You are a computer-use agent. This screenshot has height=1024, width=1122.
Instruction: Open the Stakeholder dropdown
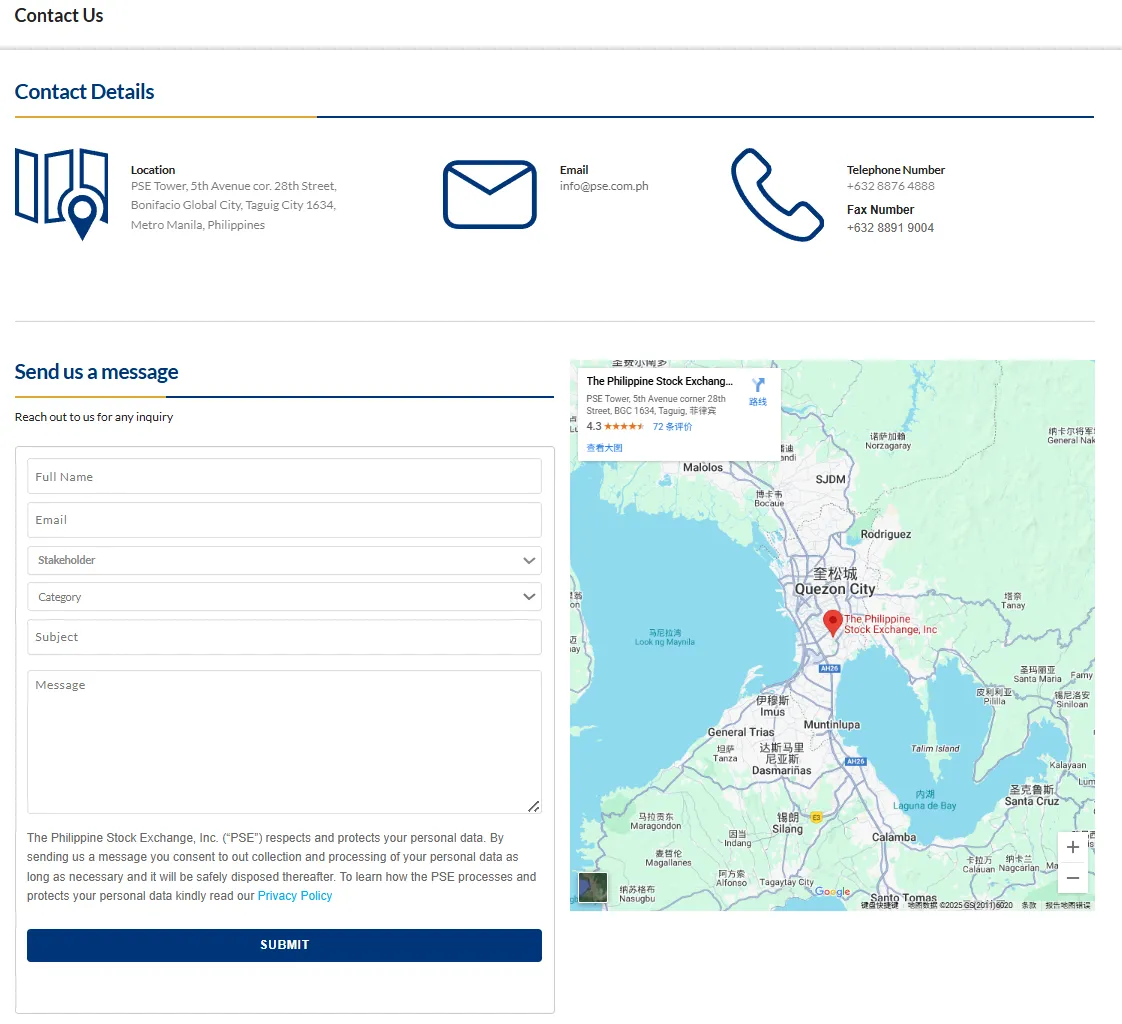284,560
